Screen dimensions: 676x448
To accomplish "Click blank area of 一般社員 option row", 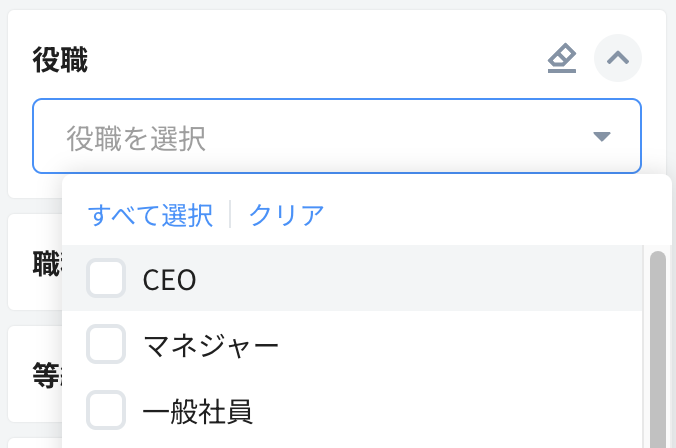I will point(450,410).
